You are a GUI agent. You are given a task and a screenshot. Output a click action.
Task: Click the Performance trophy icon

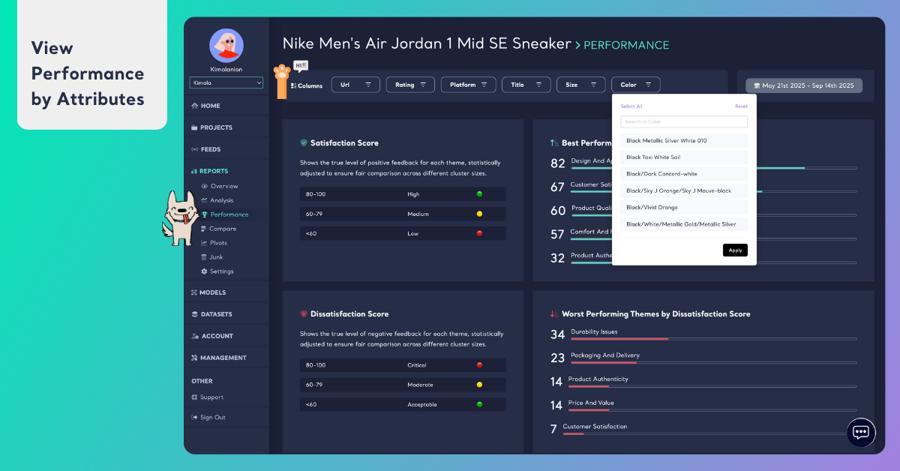204,215
